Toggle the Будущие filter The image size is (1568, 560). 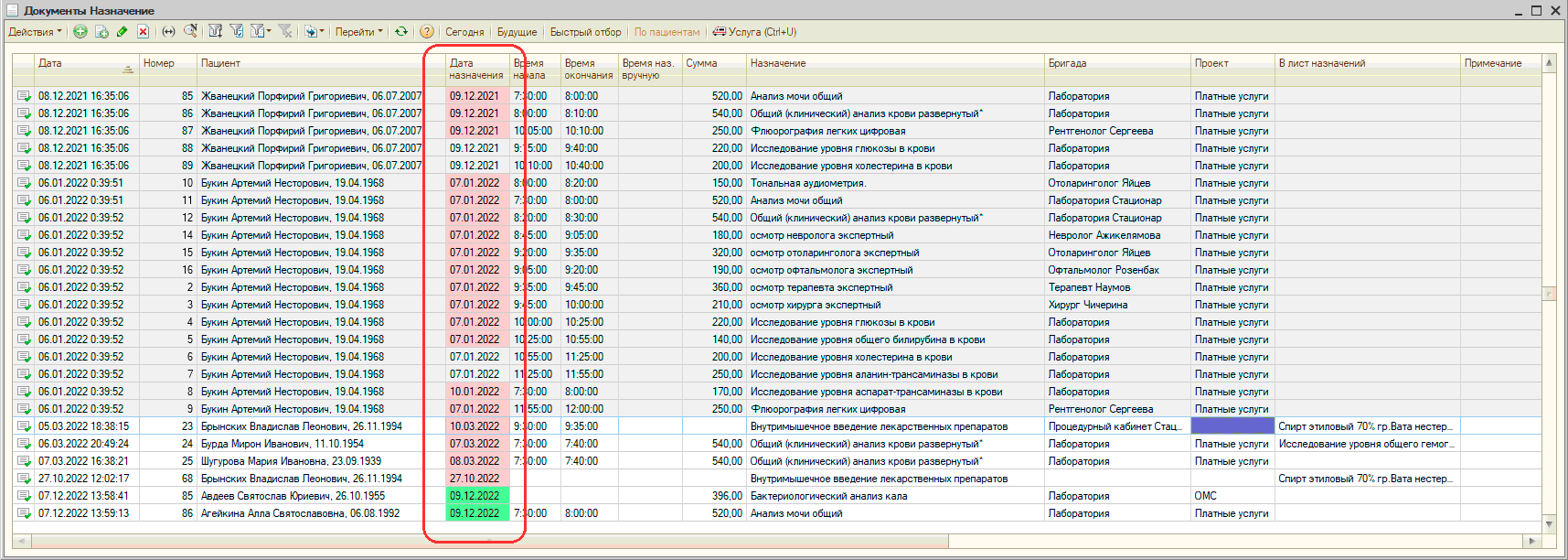pos(517,32)
